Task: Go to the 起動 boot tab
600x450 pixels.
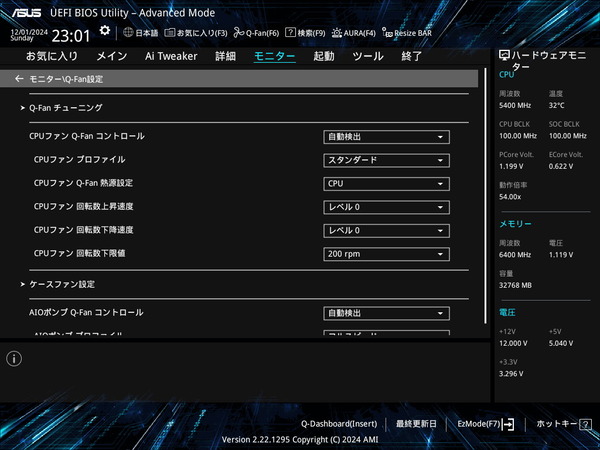Action: [324, 56]
